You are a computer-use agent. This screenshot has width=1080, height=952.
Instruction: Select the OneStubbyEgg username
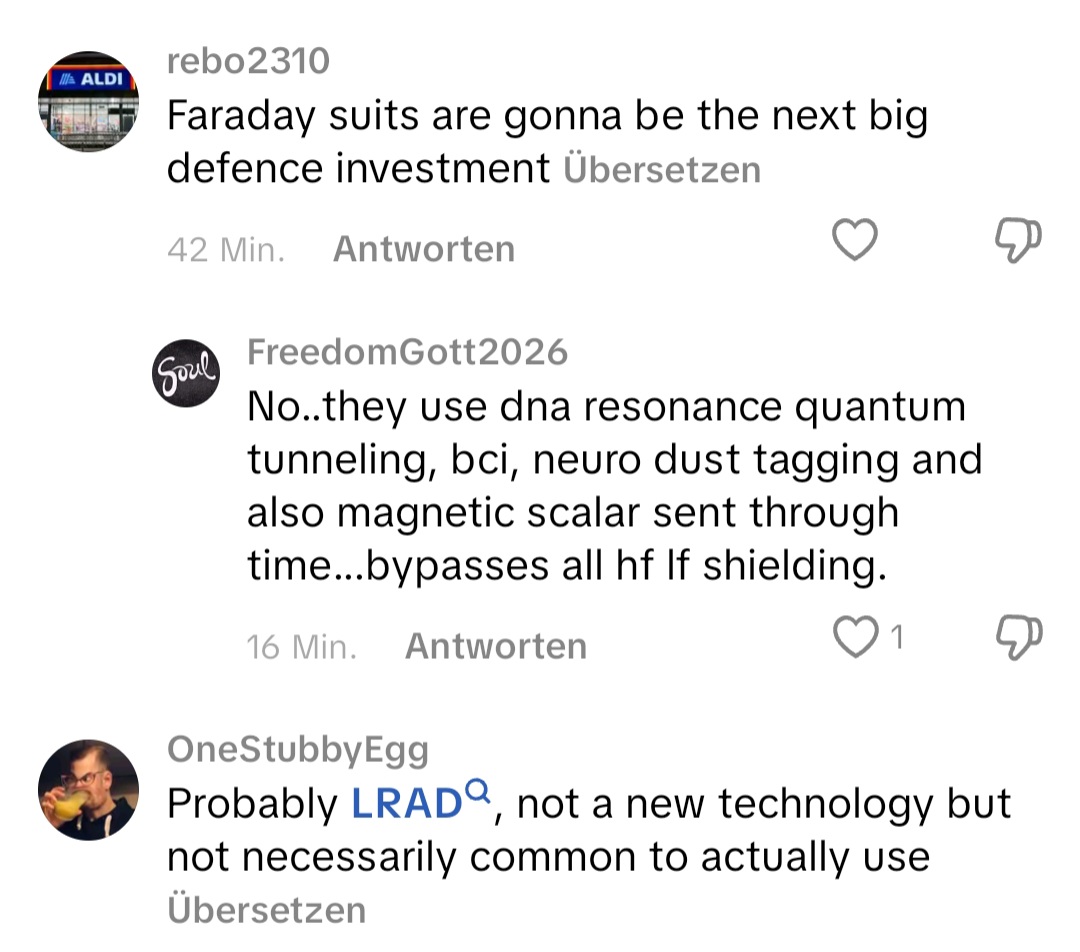pyautogui.click(x=298, y=749)
